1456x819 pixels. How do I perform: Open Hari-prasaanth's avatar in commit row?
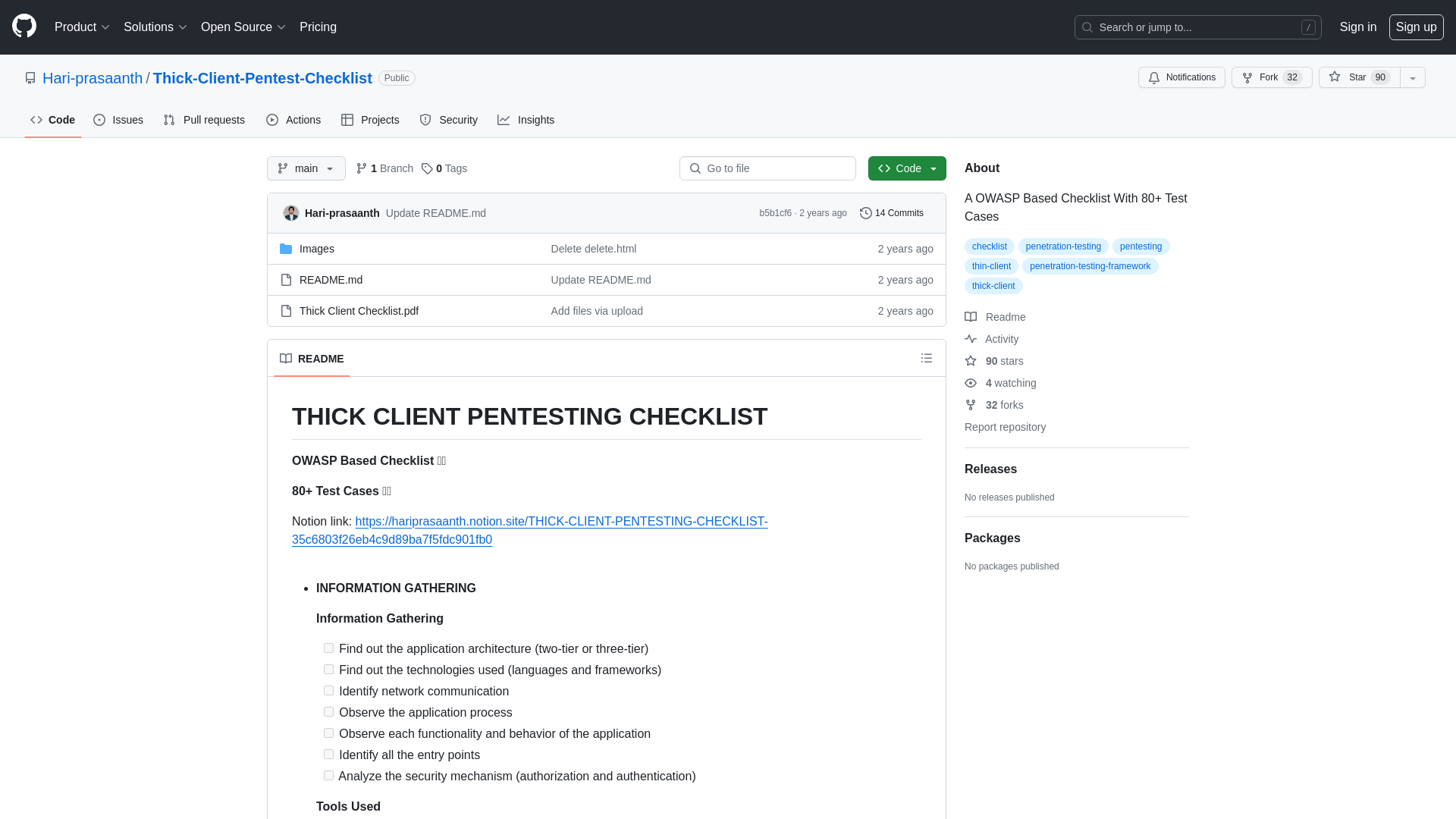(291, 213)
